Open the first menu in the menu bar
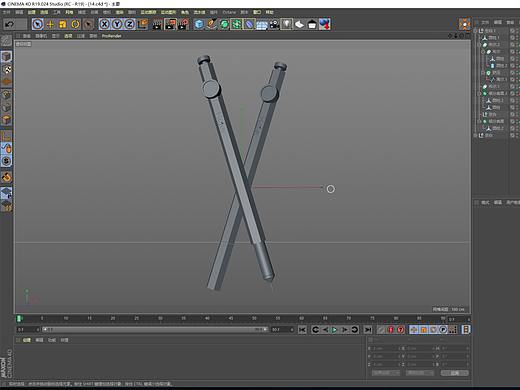The width and height of the screenshot is (520, 390). click(x=6, y=12)
